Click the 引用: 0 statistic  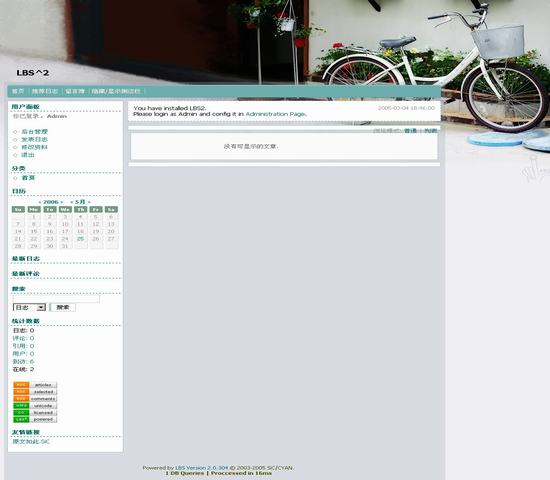click(24, 346)
